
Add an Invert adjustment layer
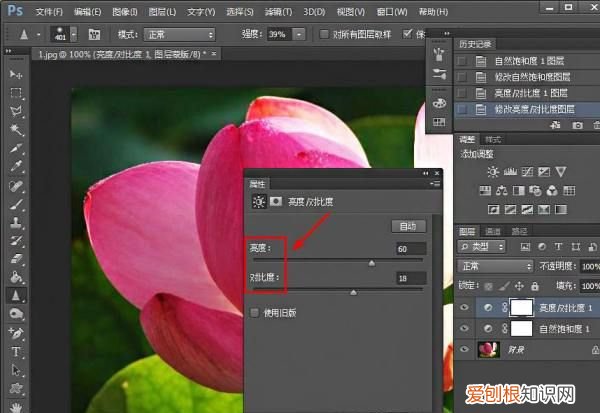click(x=493, y=209)
